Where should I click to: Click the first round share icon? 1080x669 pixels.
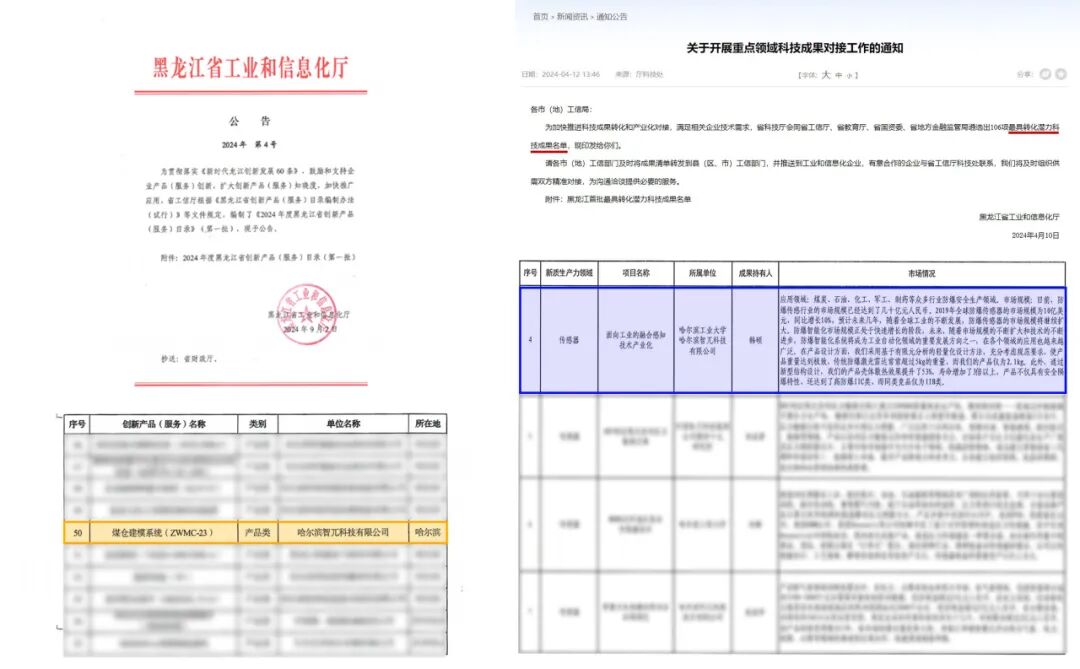click(1045, 74)
